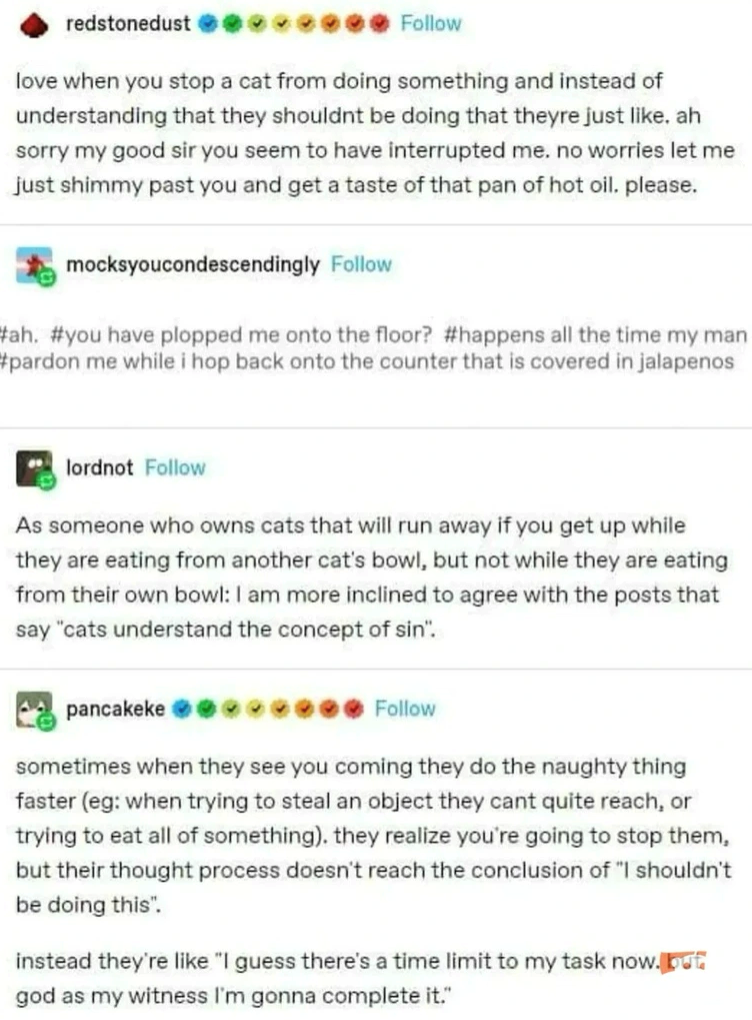This screenshot has height=1020, width=752.
Task: Follow the user pancakeke
Action: tap(405, 708)
